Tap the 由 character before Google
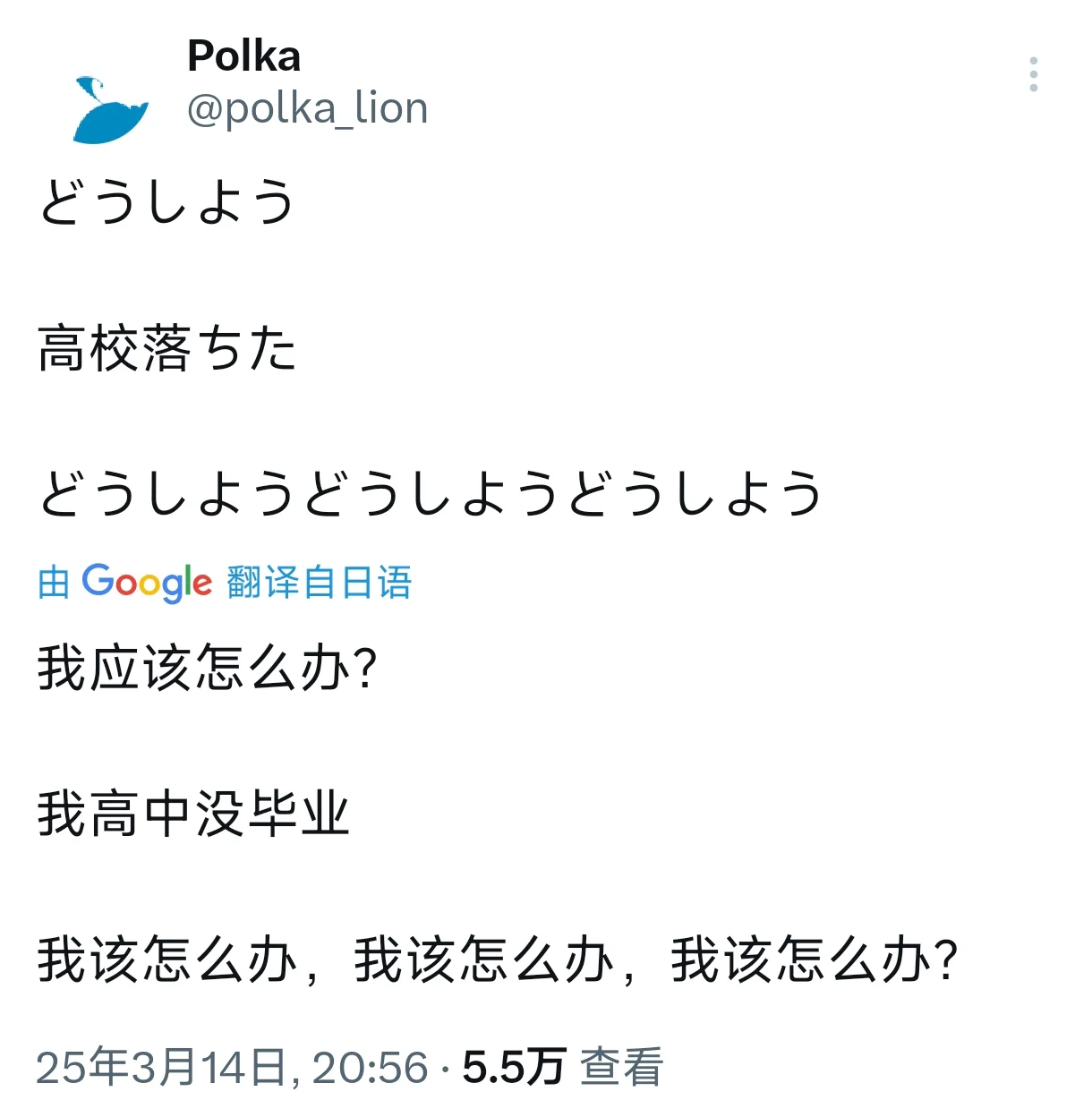The width and height of the screenshot is (1092, 1117). pyautogui.click(x=54, y=583)
